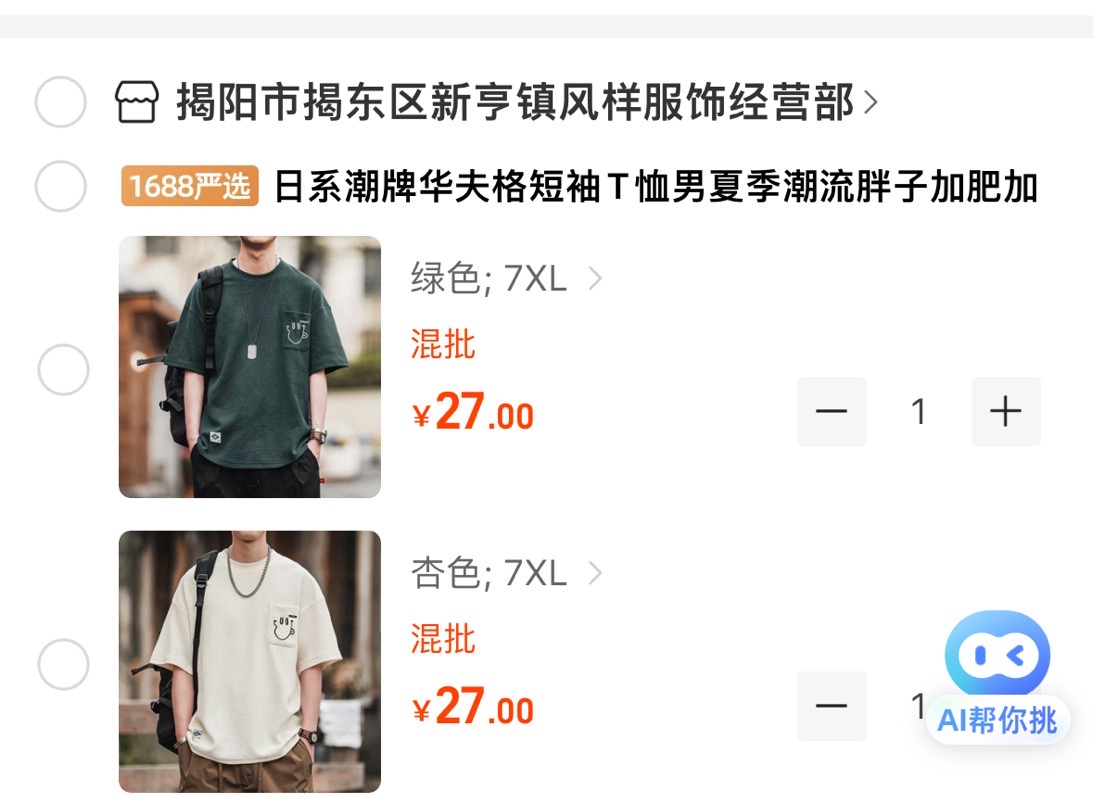Select the entire shop's items checkbox
Viewport: 1093px width, 795px height.
click(x=61, y=102)
